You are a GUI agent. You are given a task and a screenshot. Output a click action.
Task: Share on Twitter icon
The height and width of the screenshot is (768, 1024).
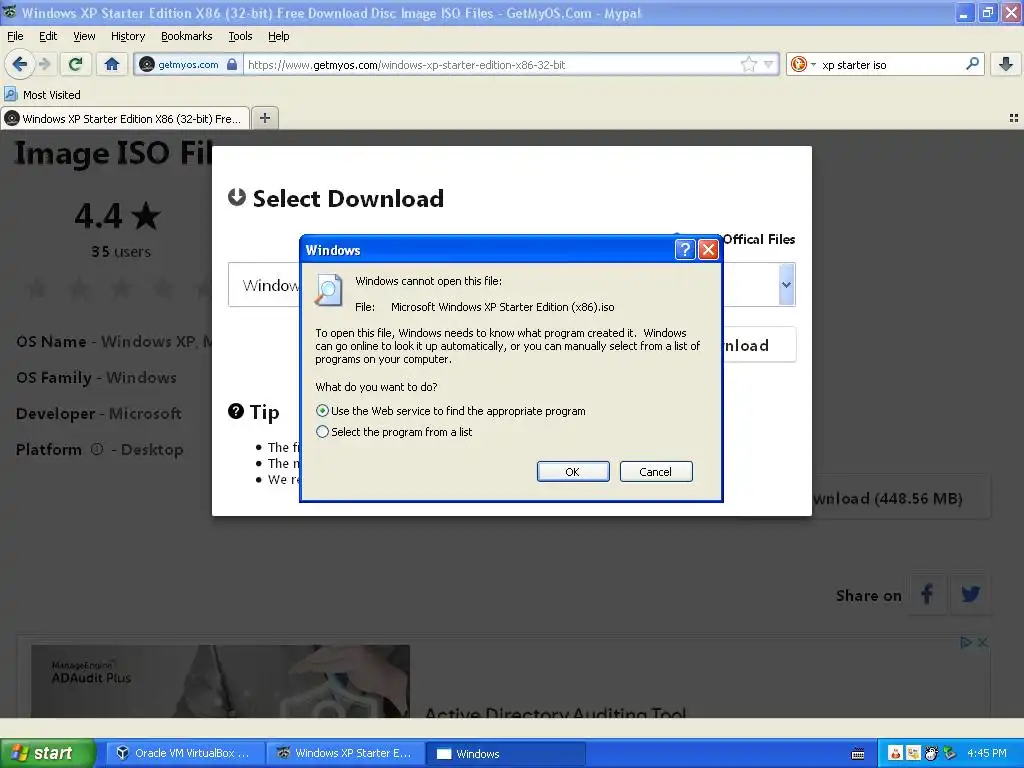pos(970,594)
